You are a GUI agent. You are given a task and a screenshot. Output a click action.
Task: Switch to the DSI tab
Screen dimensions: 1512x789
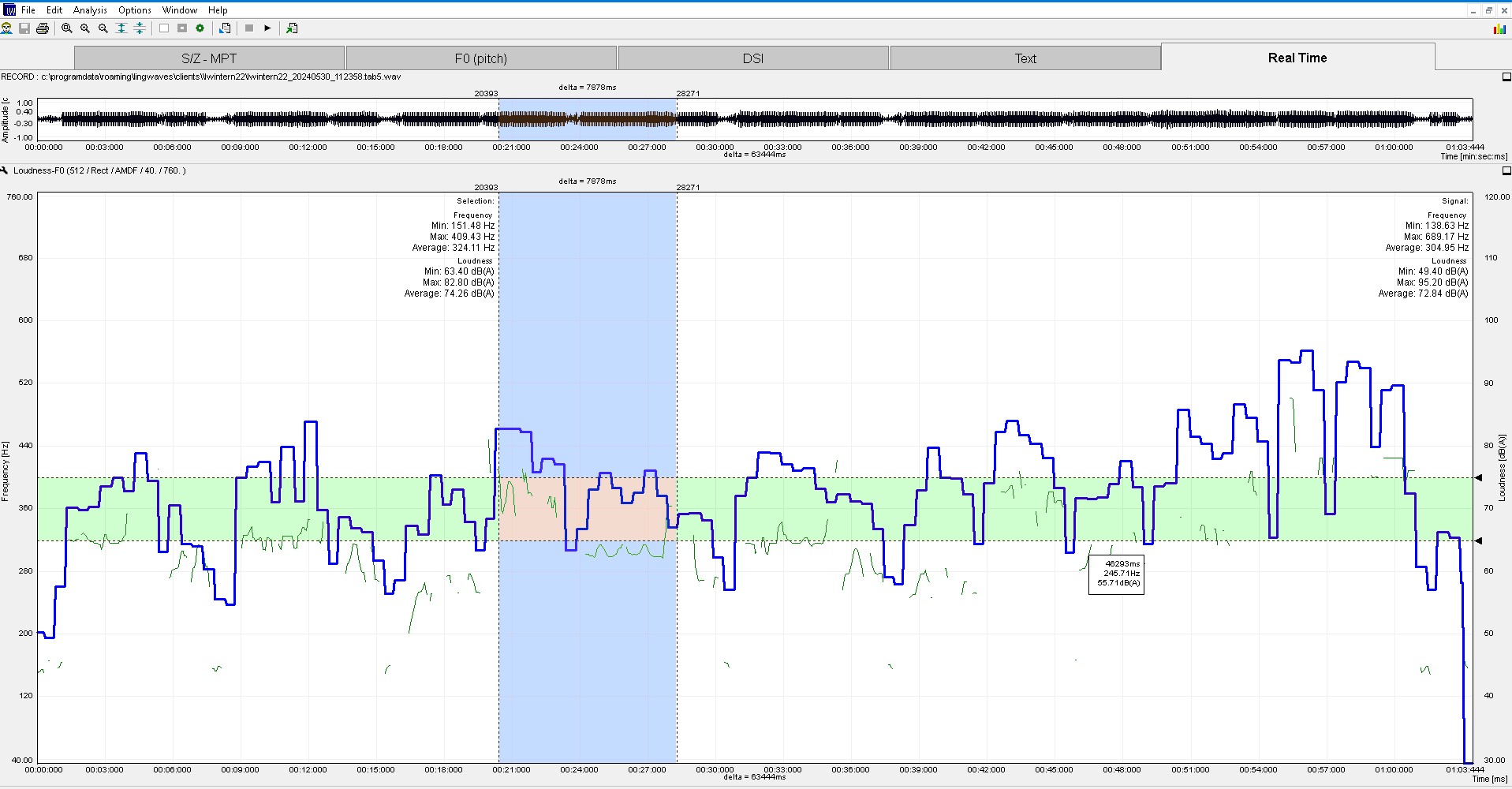pos(753,58)
